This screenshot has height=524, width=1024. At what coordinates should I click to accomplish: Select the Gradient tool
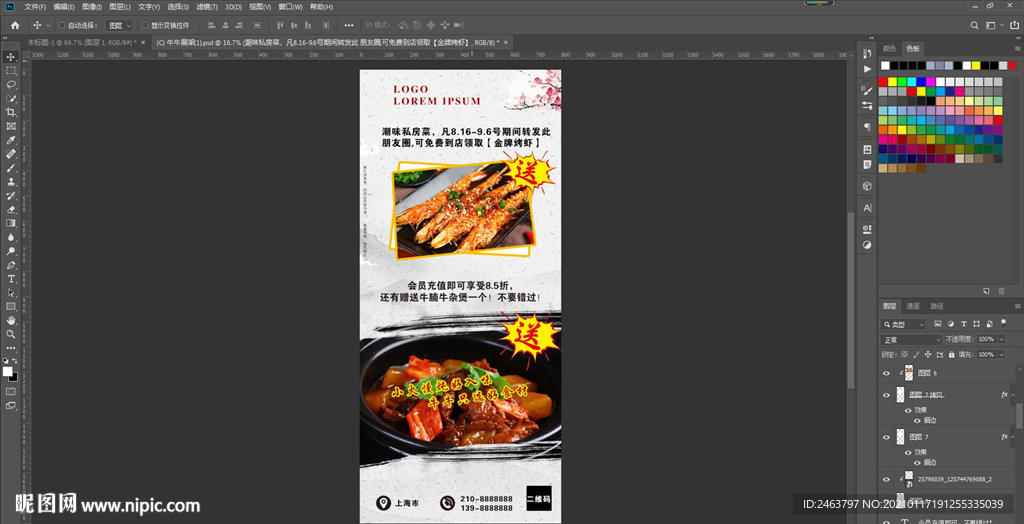(11, 223)
